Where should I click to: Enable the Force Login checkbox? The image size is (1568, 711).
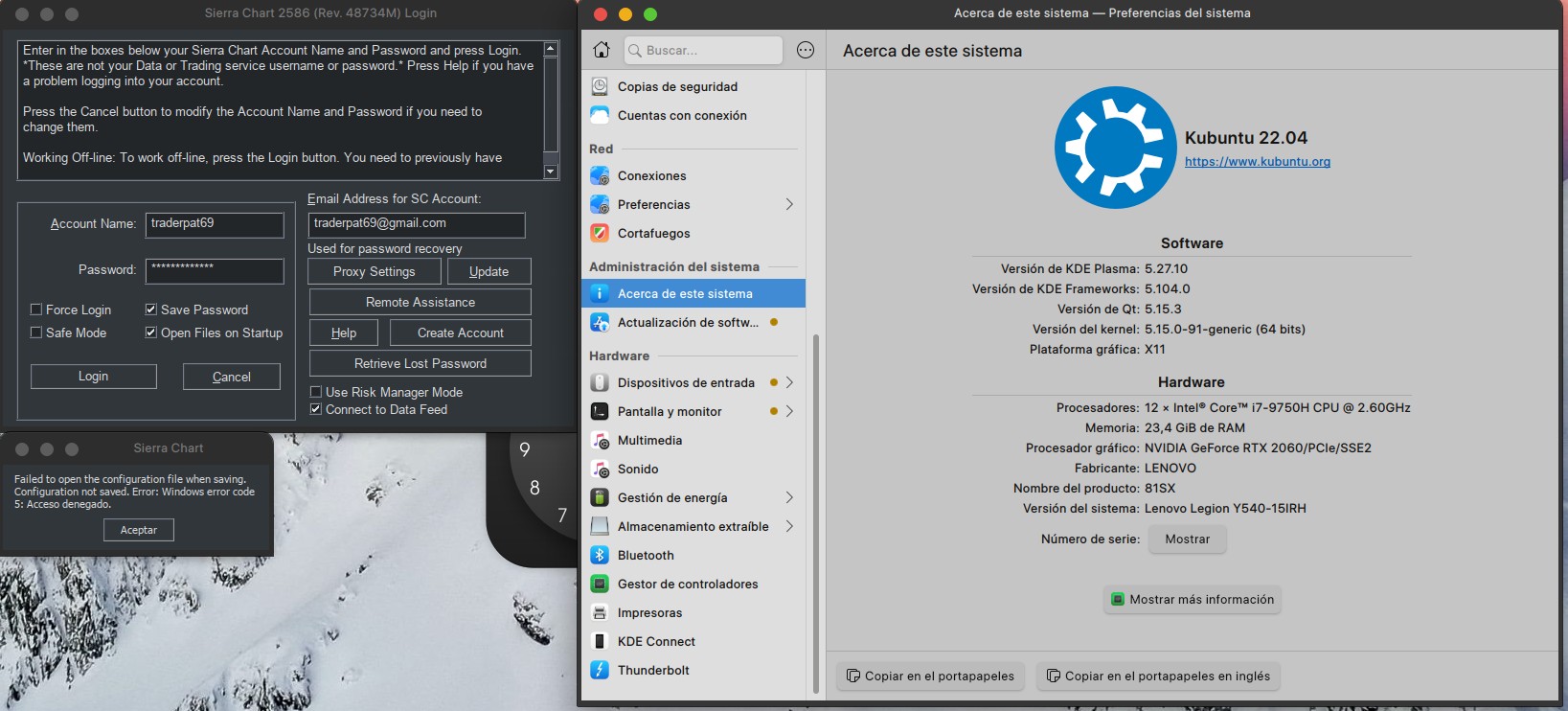[36, 310]
